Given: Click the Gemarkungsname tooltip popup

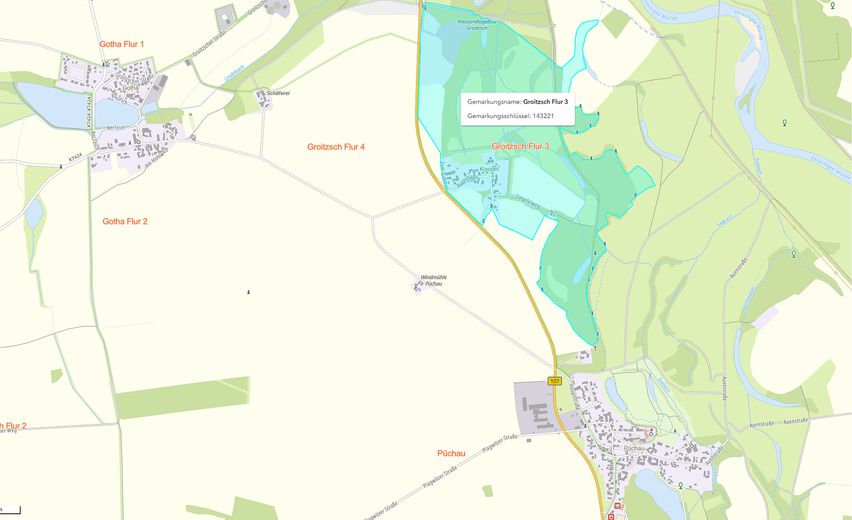Looking at the screenshot, I should [x=518, y=109].
